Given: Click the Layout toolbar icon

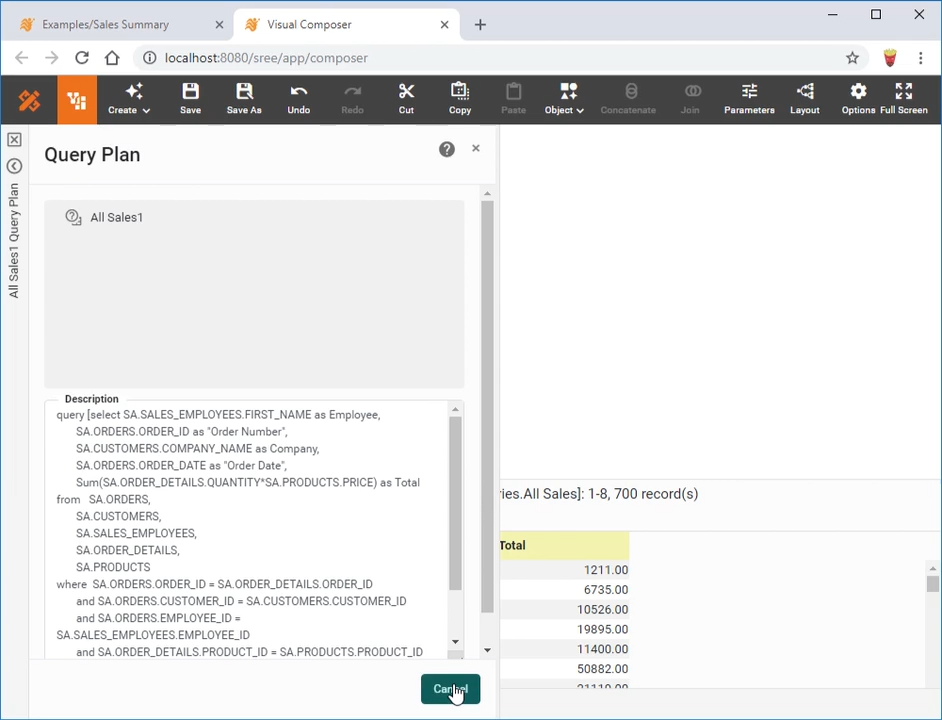Looking at the screenshot, I should [x=804, y=99].
